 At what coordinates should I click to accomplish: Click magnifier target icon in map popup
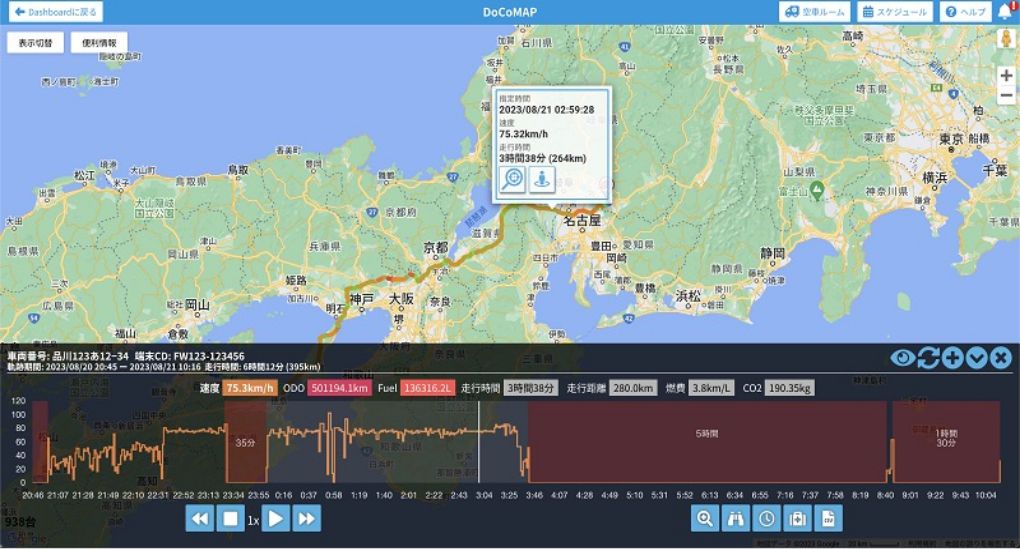[x=512, y=179]
